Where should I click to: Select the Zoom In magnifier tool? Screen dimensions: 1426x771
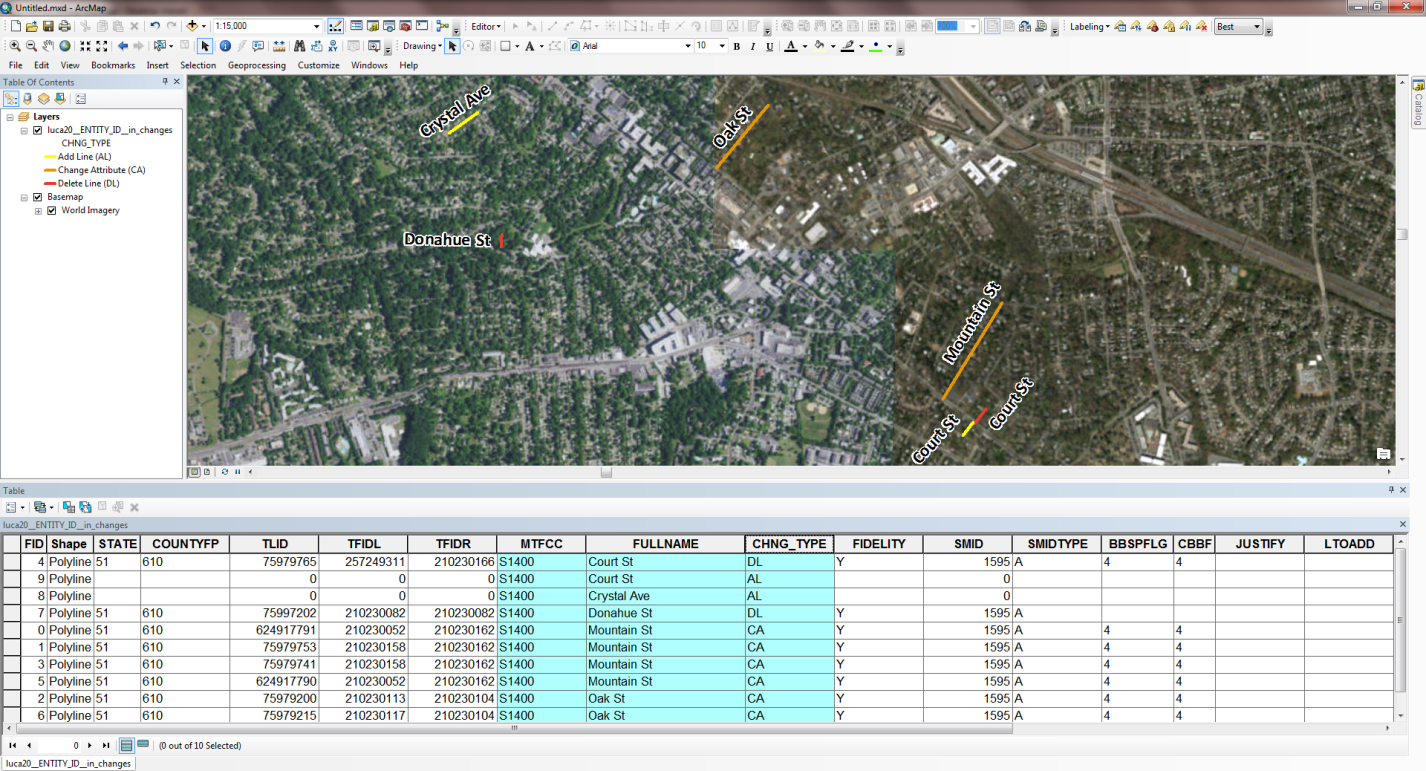coord(15,46)
